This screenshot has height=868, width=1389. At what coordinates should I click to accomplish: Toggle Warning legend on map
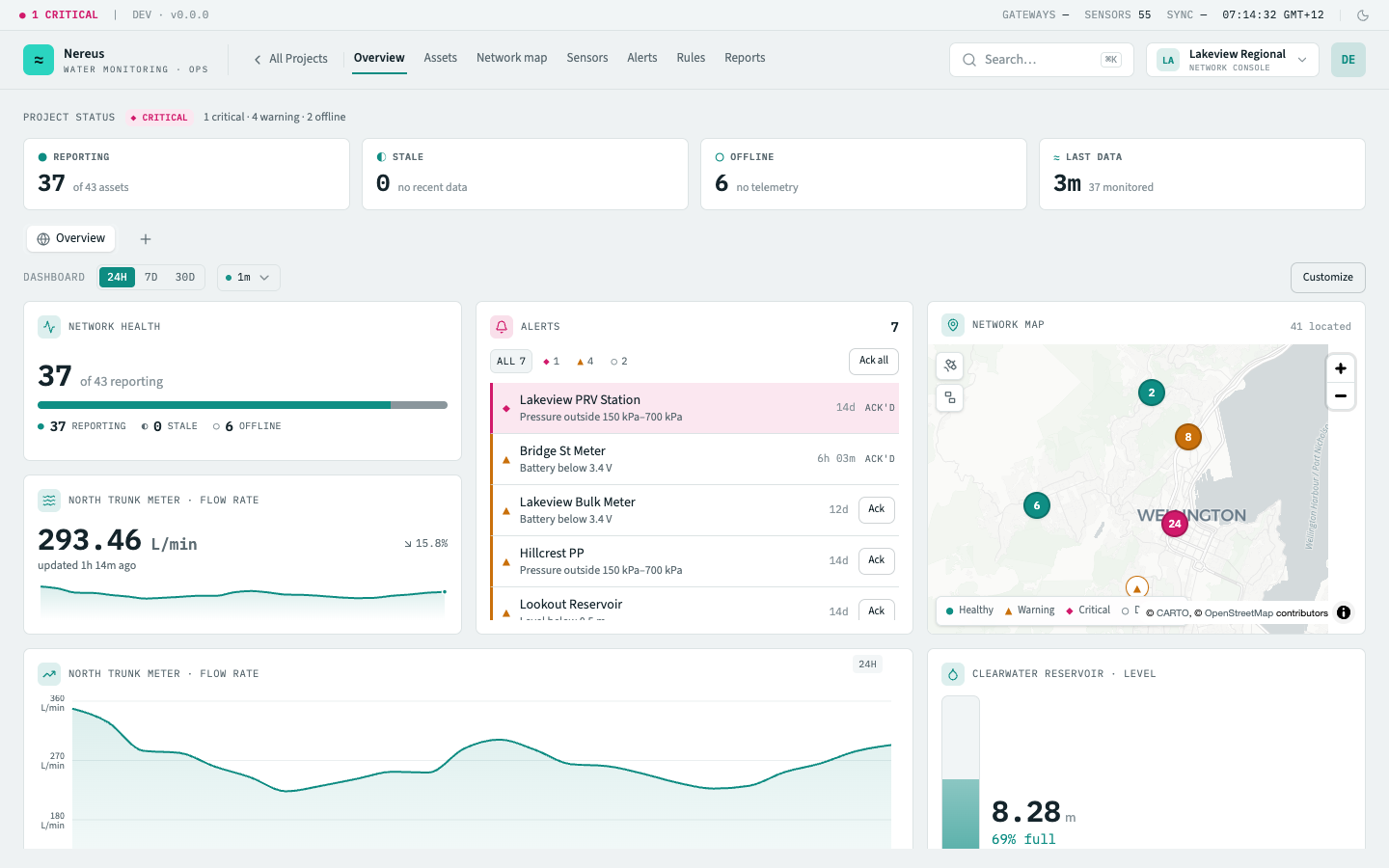coord(1030,610)
